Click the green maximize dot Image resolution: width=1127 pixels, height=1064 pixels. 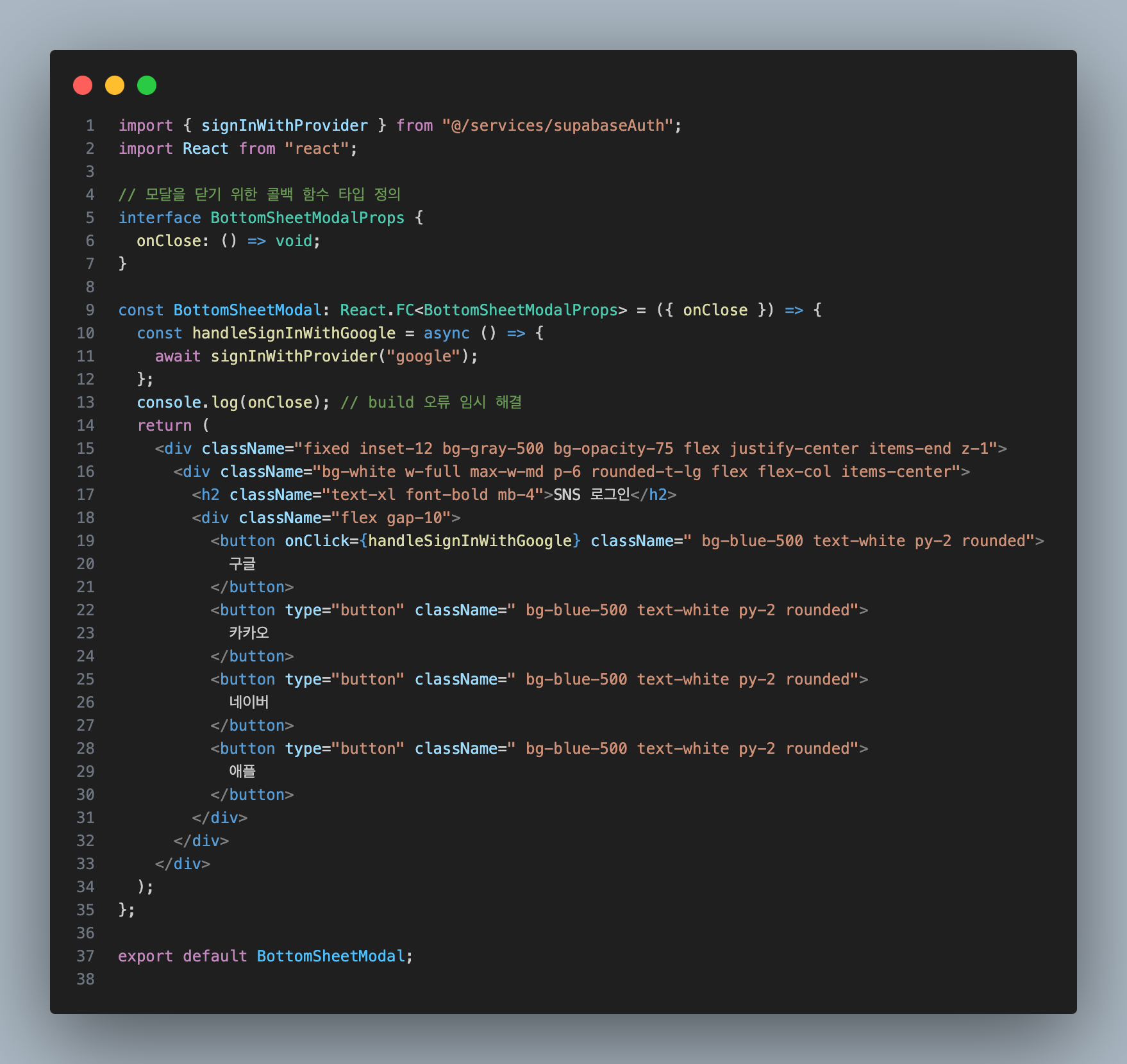pyautogui.click(x=147, y=85)
